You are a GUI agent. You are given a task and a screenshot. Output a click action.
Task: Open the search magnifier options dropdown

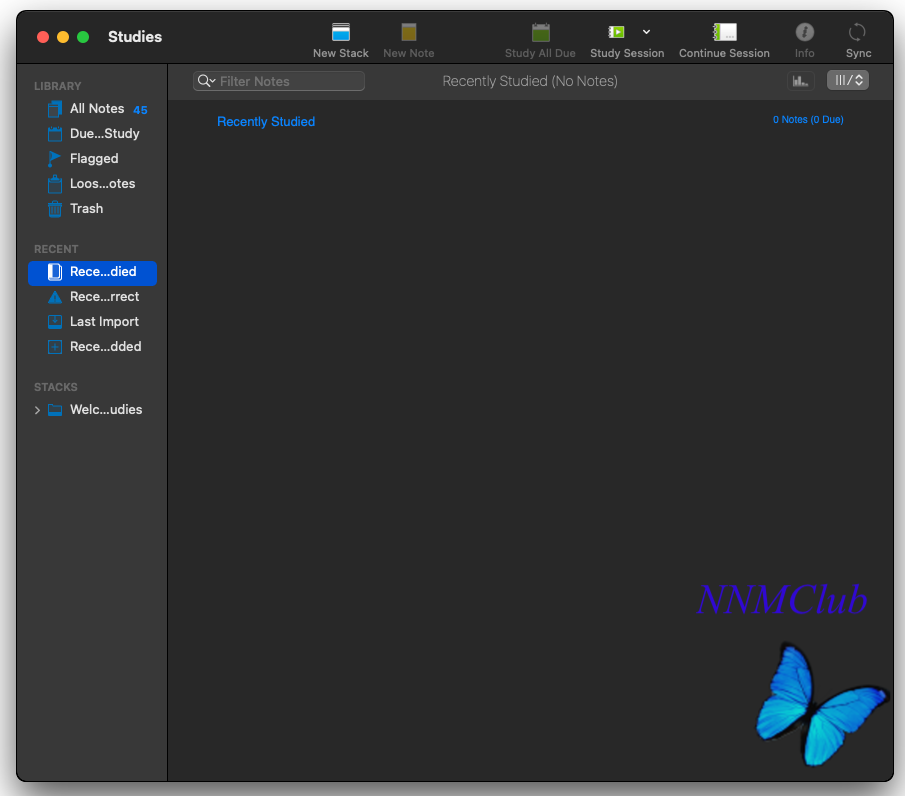(x=206, y=81)
